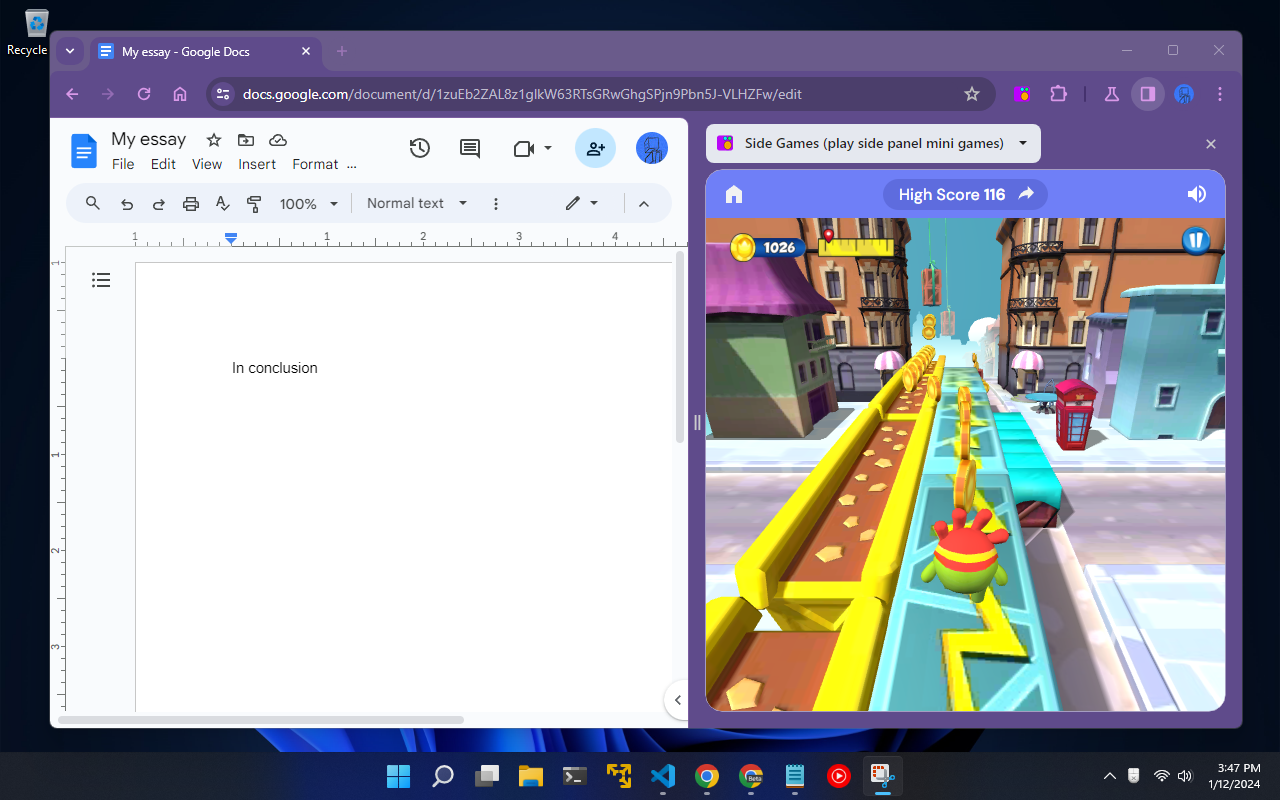The width and height of the screenshot is (1280, 800).
Task: Toggle the browser side panel button
Action: point(1148,94)
